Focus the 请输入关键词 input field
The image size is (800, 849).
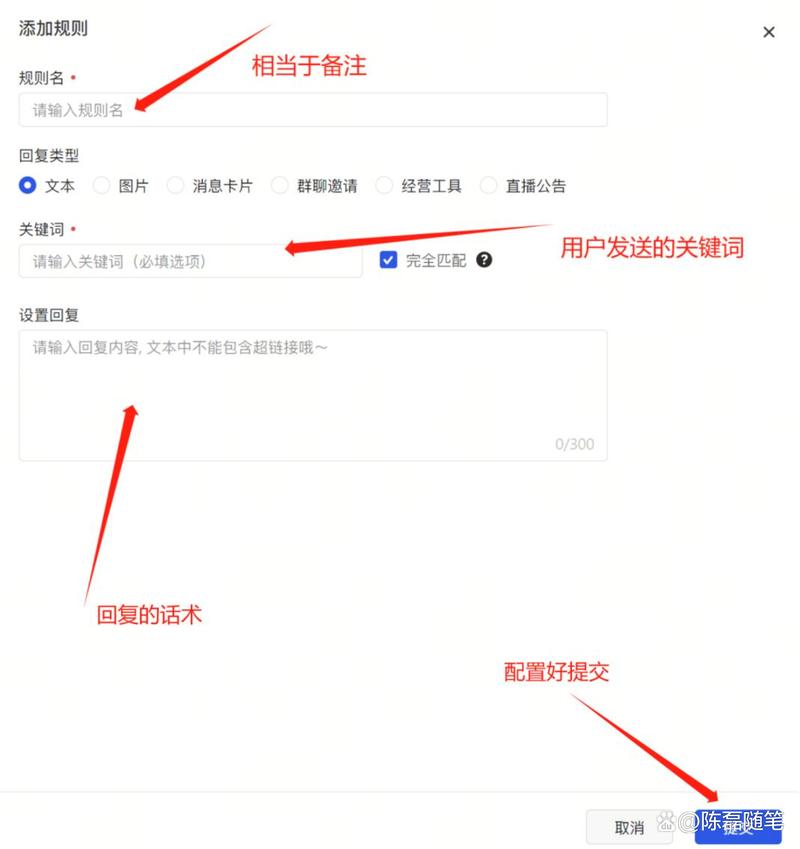[191, 261]
